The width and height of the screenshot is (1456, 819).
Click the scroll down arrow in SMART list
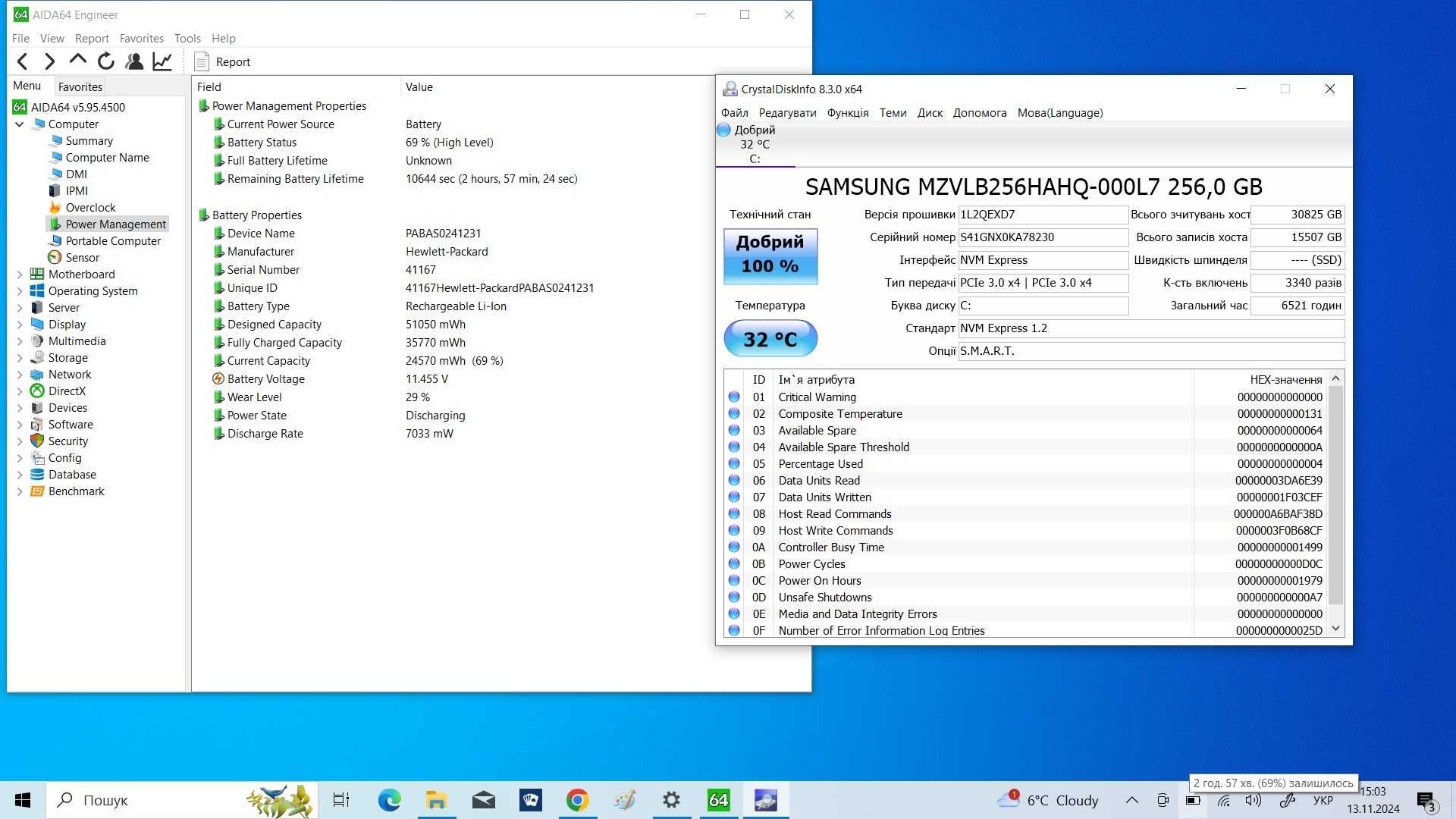1336,629
